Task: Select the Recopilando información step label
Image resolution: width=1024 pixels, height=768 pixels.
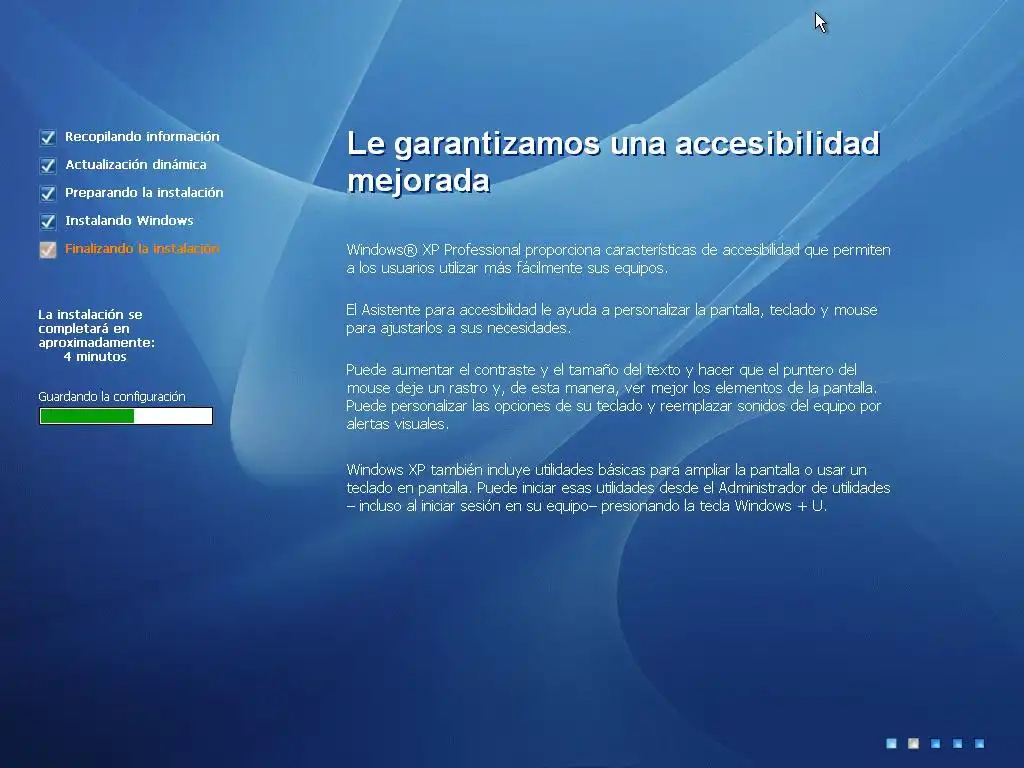Action: pos(142,136)
